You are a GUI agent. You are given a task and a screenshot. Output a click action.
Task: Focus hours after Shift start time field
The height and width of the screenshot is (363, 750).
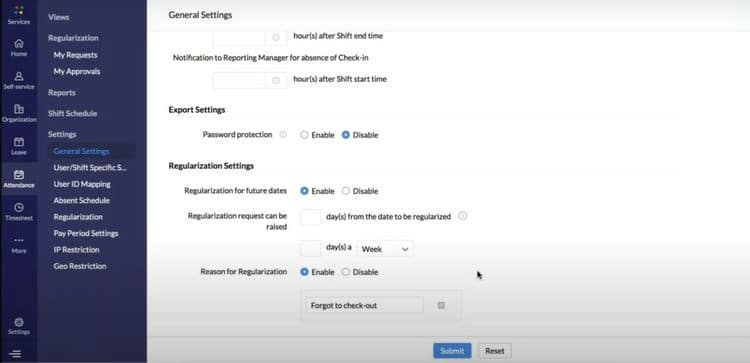coord(239,80)
